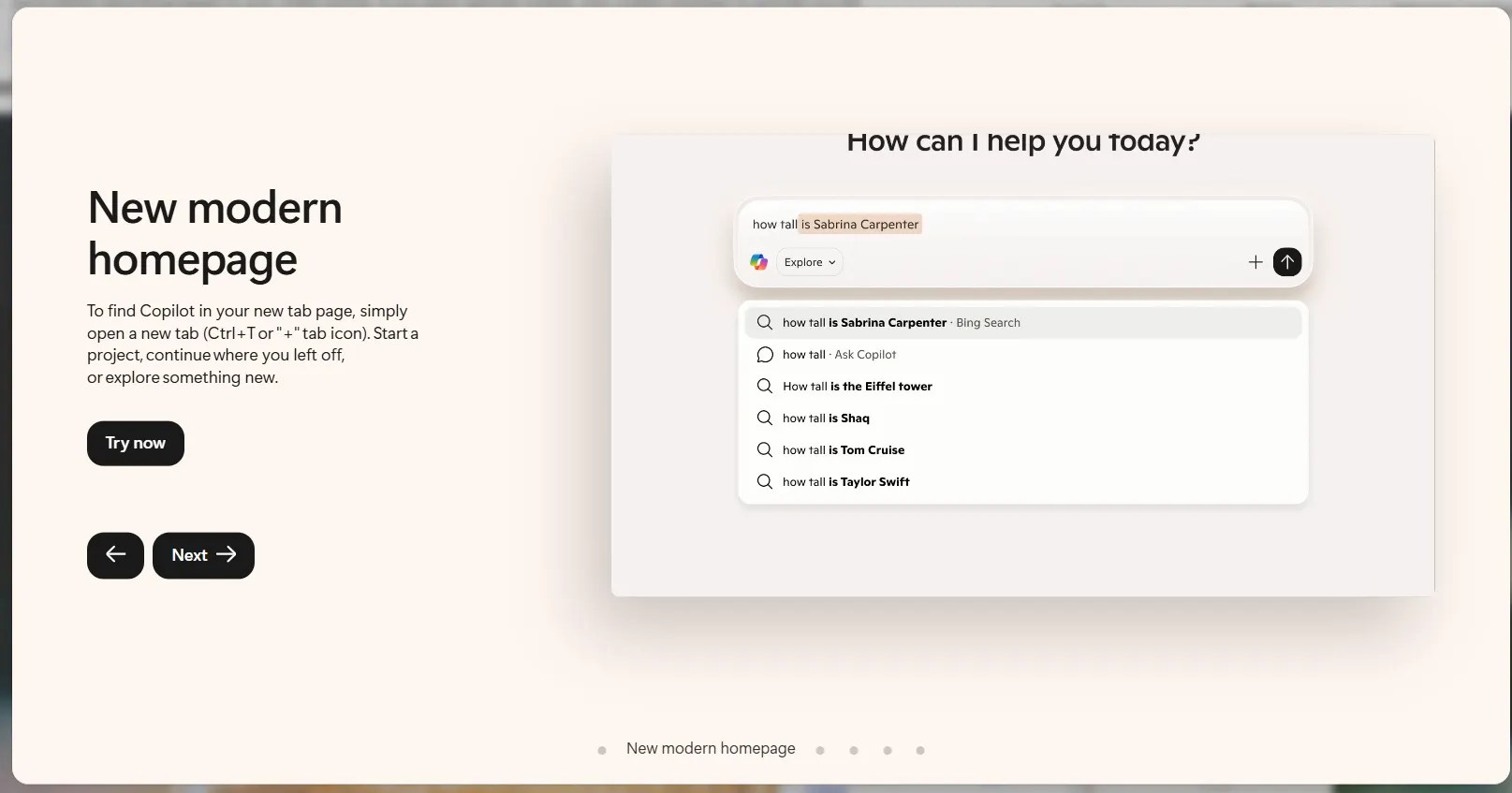Click the magnifier icon beside Sabrina Carpenter suggestion
This screenshot has width=1512, height=793.
[765, 322]
